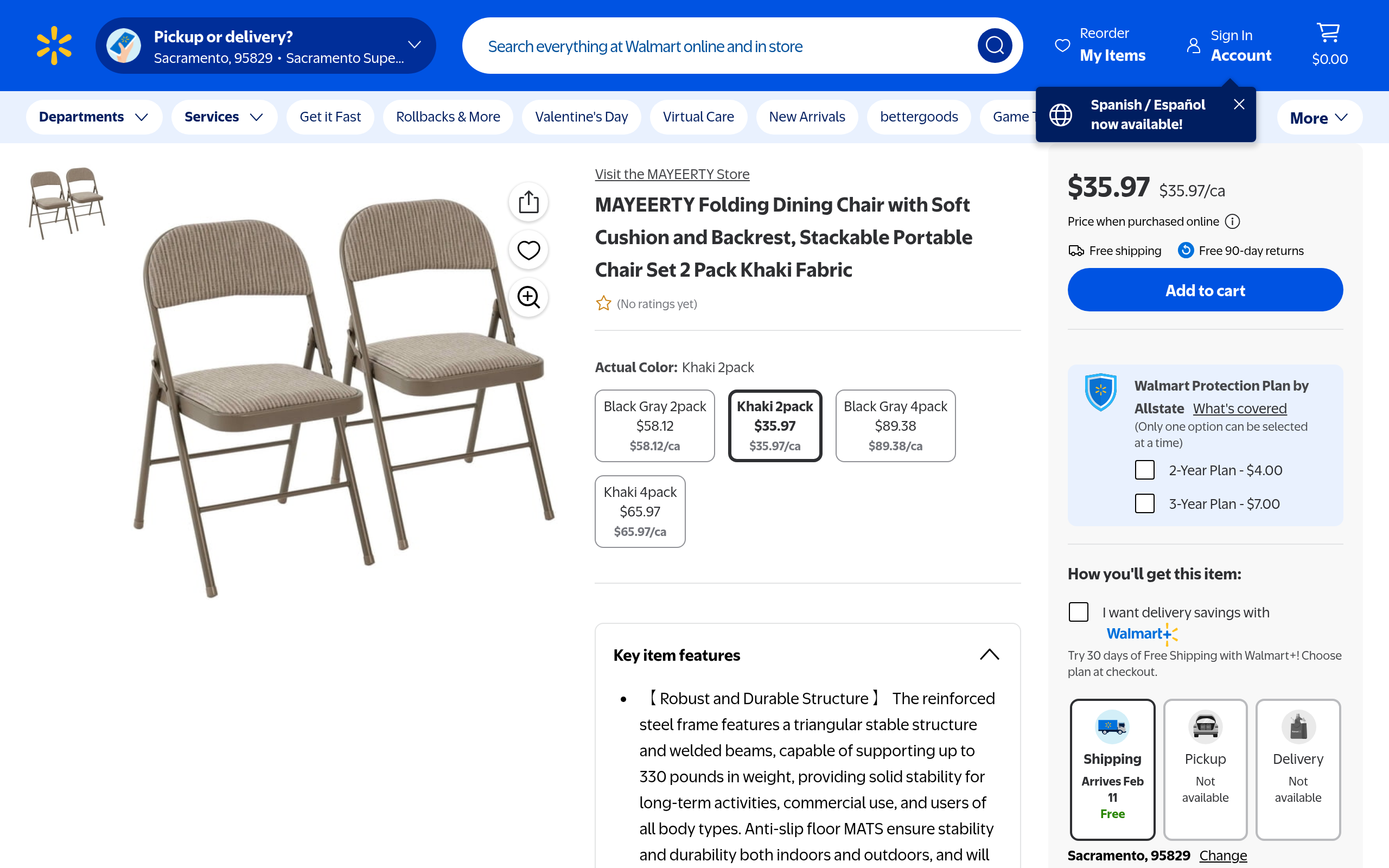Image resolution: width=1389 pixels, height=868 pixels.
Task: Add item to favorites heart icon
Action: pos(528,250)
